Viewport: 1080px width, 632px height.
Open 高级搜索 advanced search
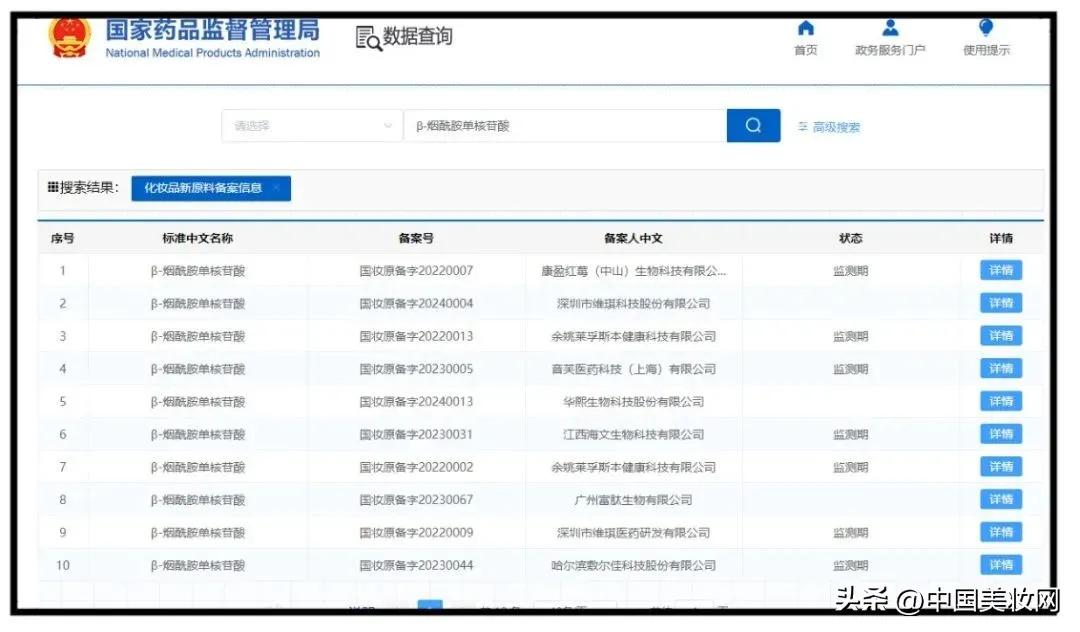click(x=829, y=127)
